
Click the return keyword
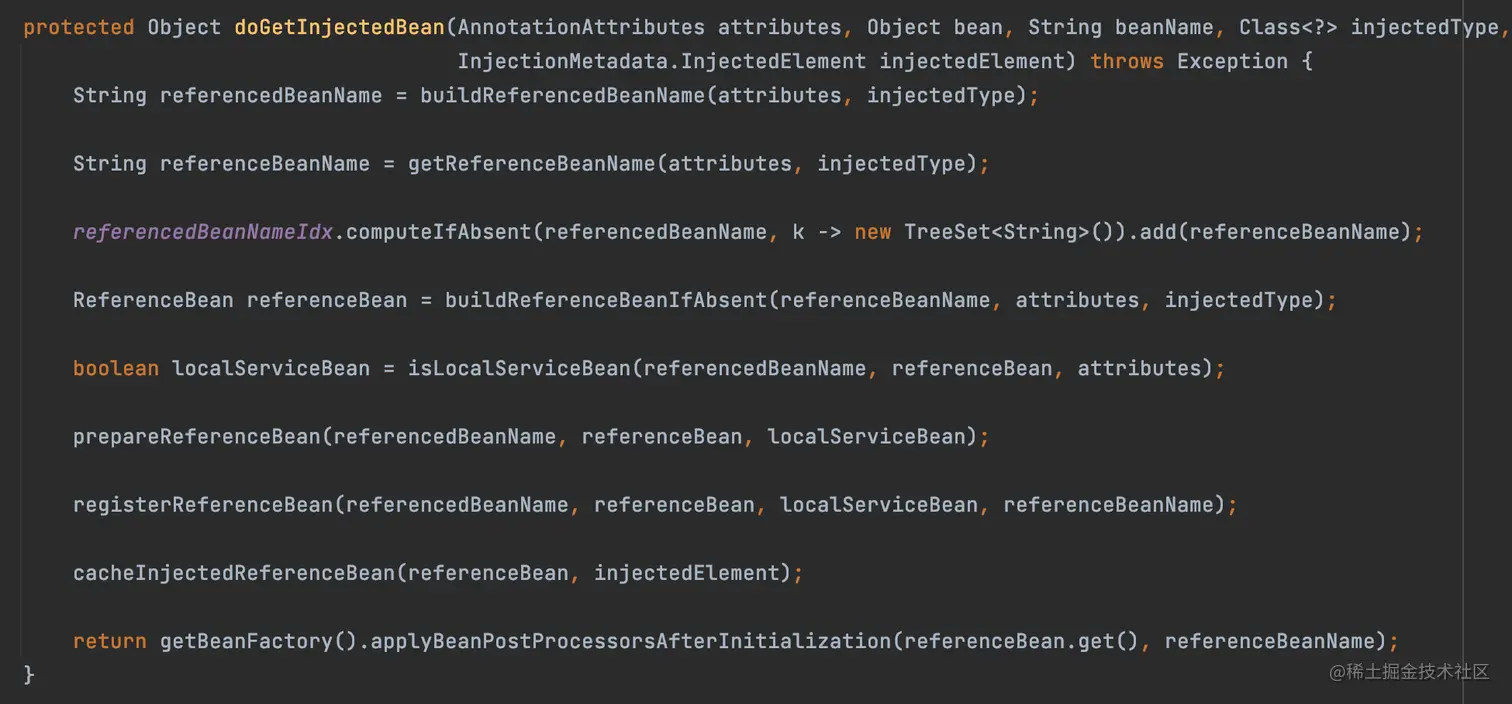pyautogui.click(x=110, y=641)
